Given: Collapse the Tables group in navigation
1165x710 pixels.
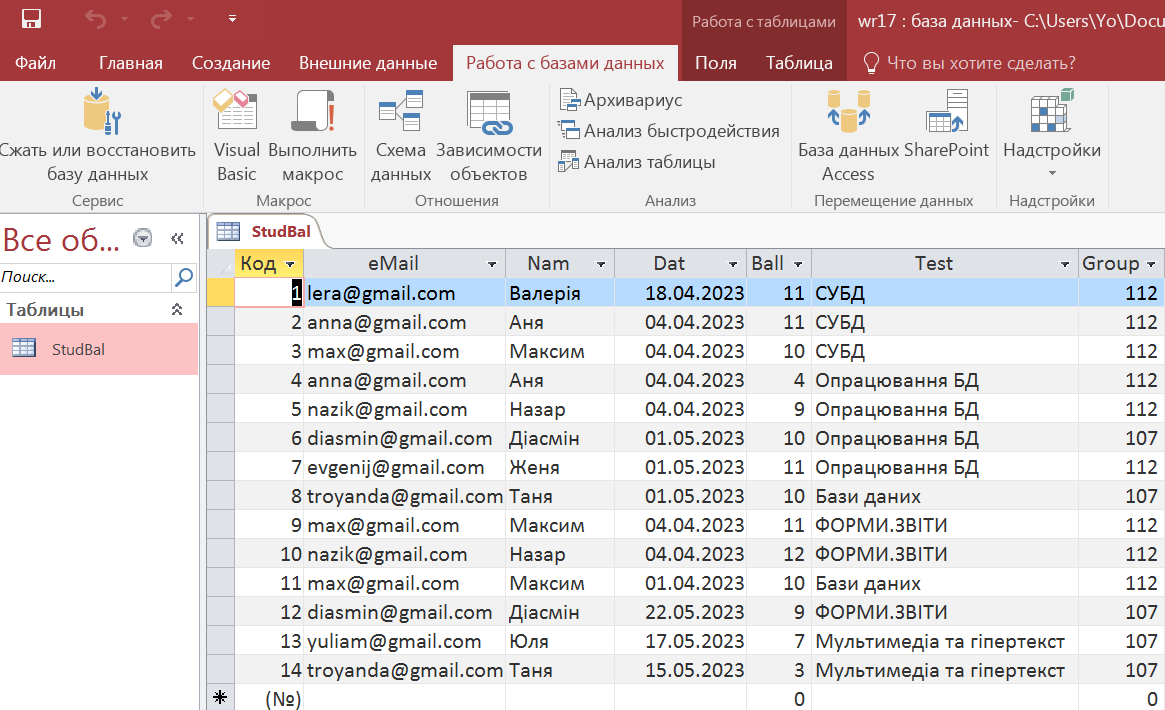Looking at the screenshot, I should [178, 310].
